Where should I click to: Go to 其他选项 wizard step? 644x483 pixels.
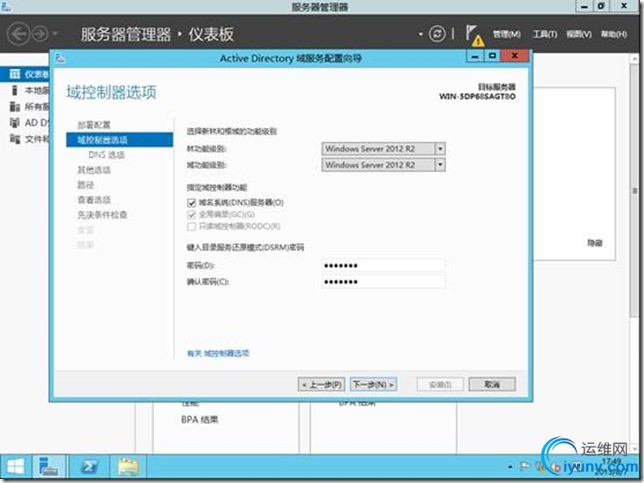pyautogui.click(x=94, y=170)
